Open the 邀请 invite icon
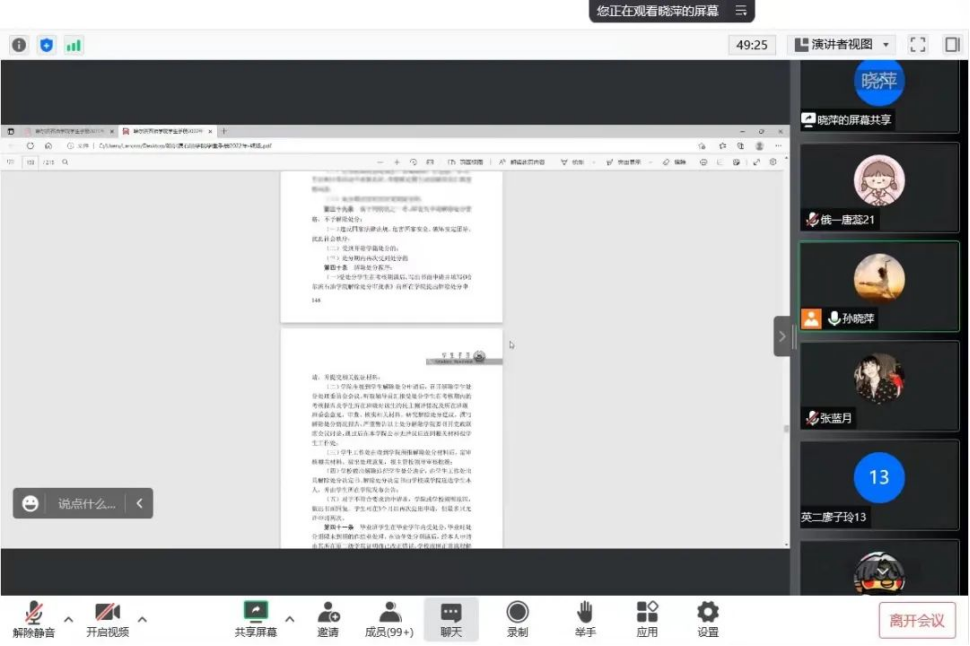 [328, 619]
